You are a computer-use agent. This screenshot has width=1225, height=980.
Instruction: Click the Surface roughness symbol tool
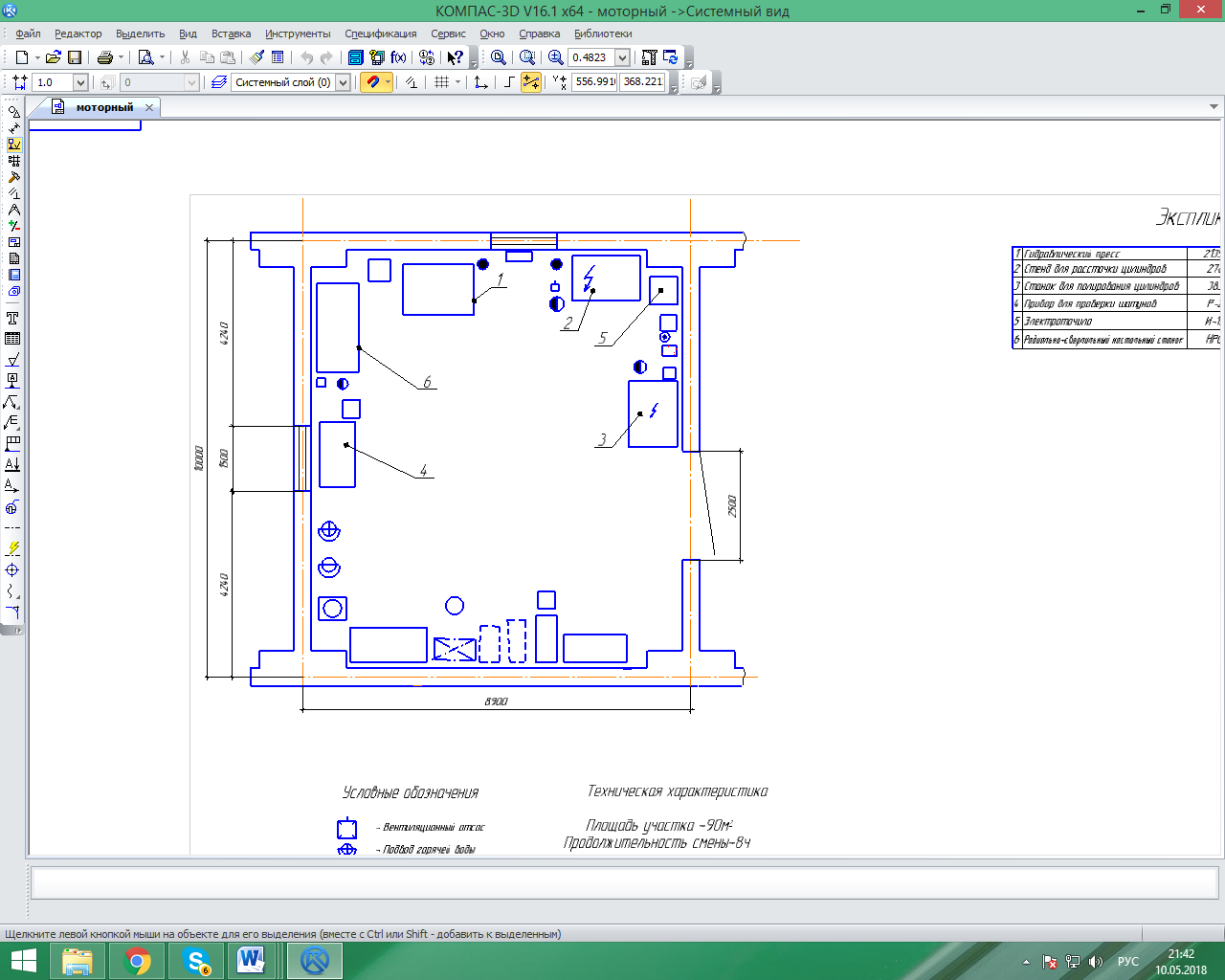click(x=12, y=360)
